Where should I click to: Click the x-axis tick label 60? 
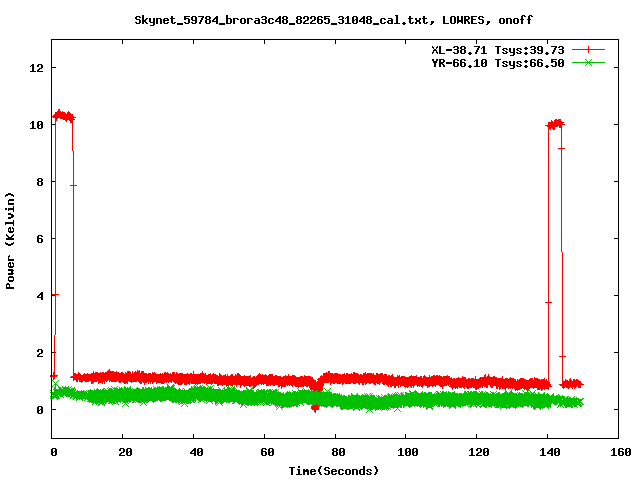point(267,452)
